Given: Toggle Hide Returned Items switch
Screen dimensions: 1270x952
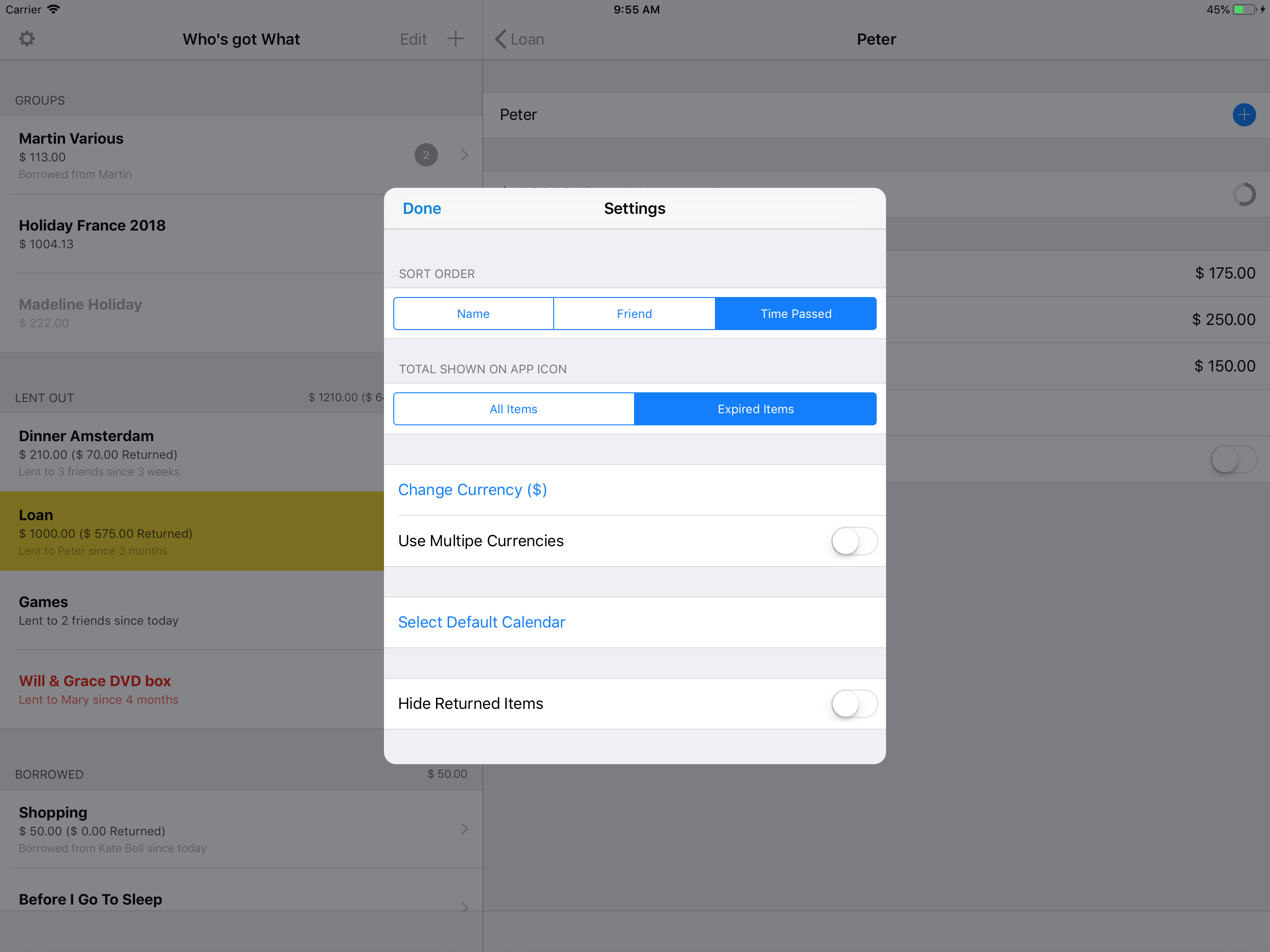Looking at the screenshot, I should tap(854, 704).
